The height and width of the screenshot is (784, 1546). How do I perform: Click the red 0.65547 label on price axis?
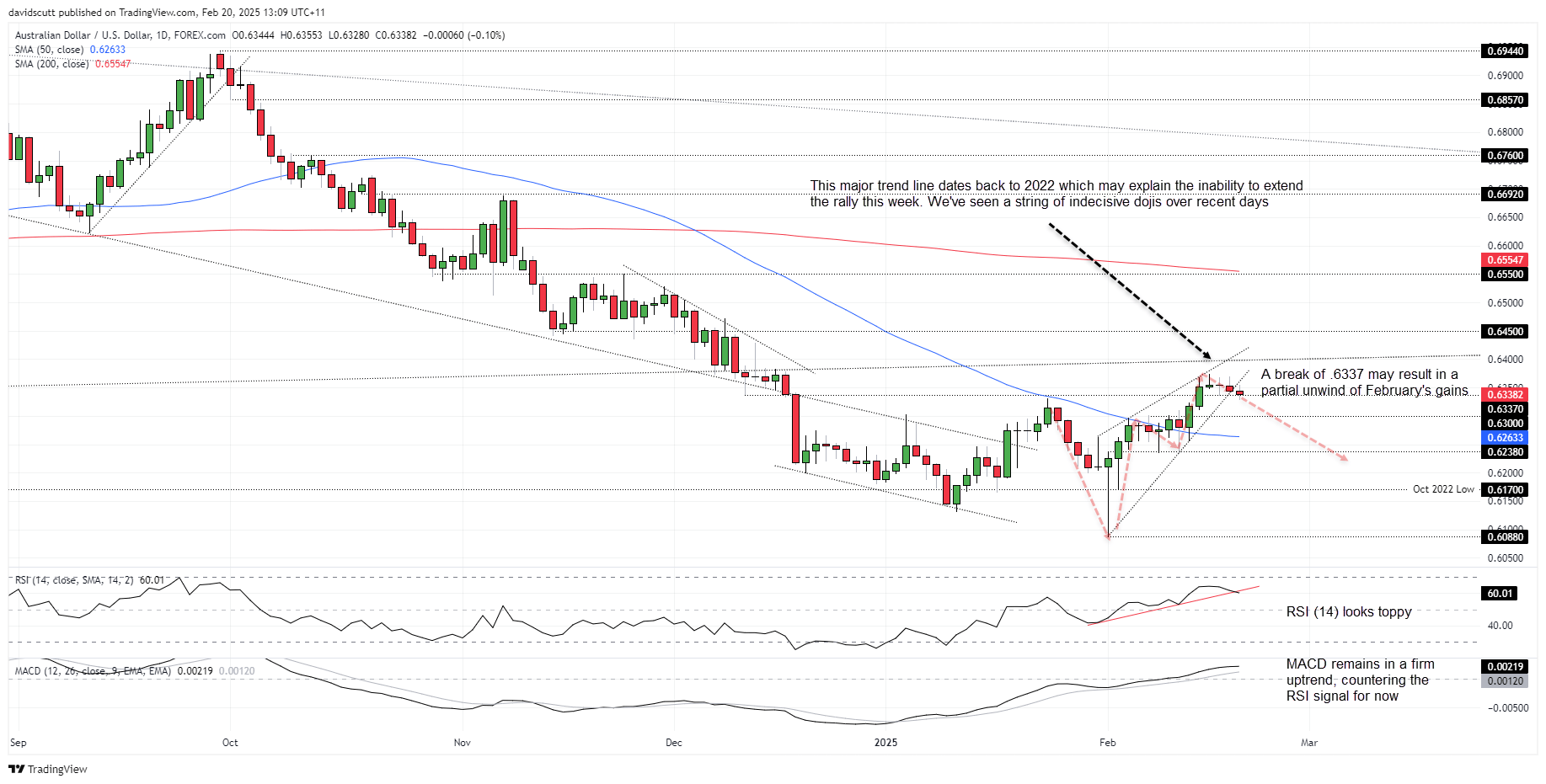click(x=1505, y=260)
